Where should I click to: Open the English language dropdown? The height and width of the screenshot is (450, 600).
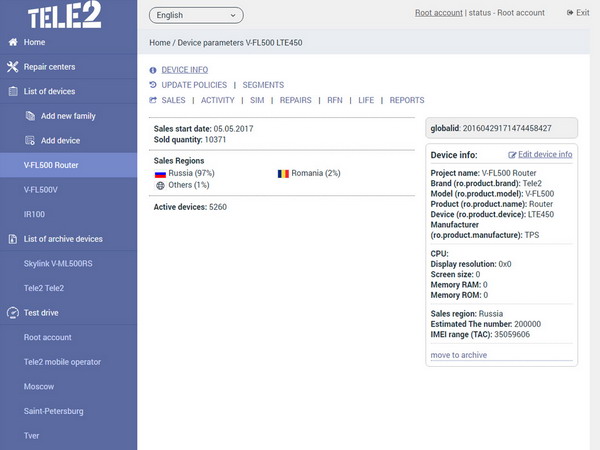coord(196,15)
